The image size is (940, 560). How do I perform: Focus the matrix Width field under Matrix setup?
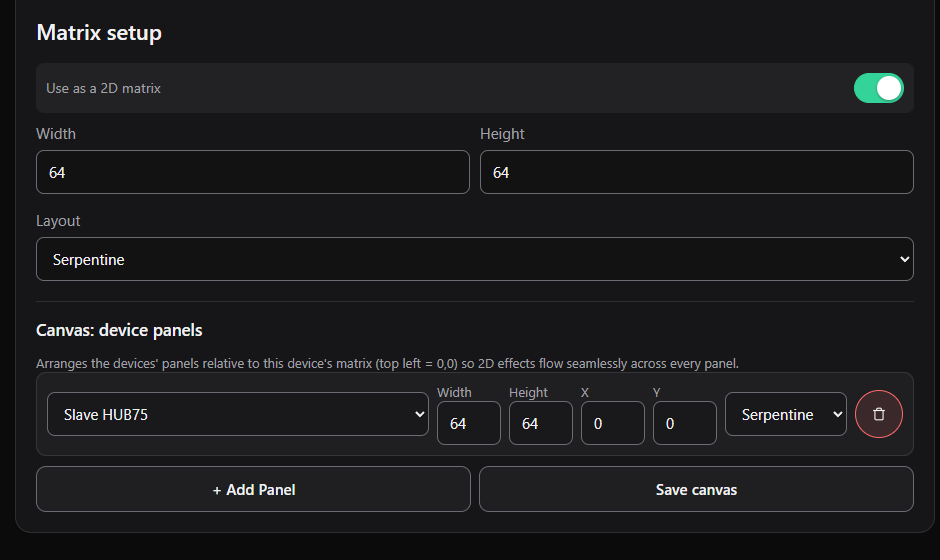(x=253, y=172)
